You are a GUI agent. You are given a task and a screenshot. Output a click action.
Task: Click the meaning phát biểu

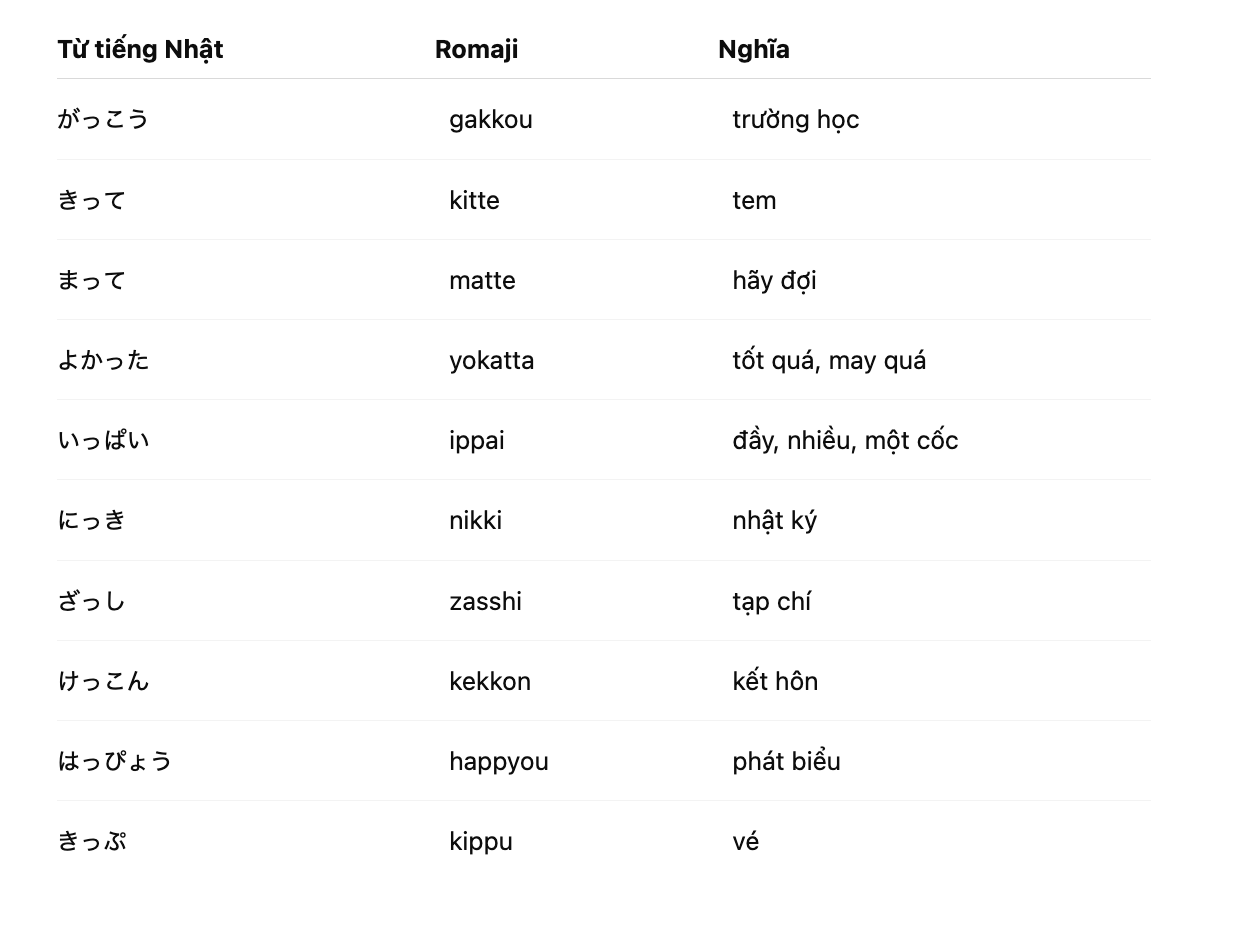[x=786, y=762]
